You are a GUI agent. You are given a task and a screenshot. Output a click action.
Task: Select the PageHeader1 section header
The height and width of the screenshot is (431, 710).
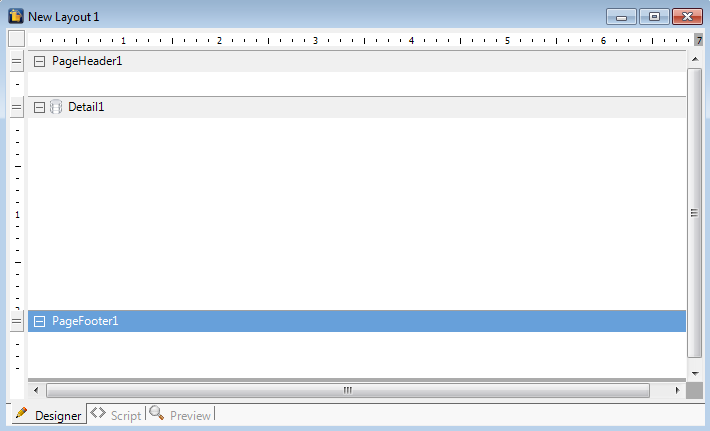[357, 61]
